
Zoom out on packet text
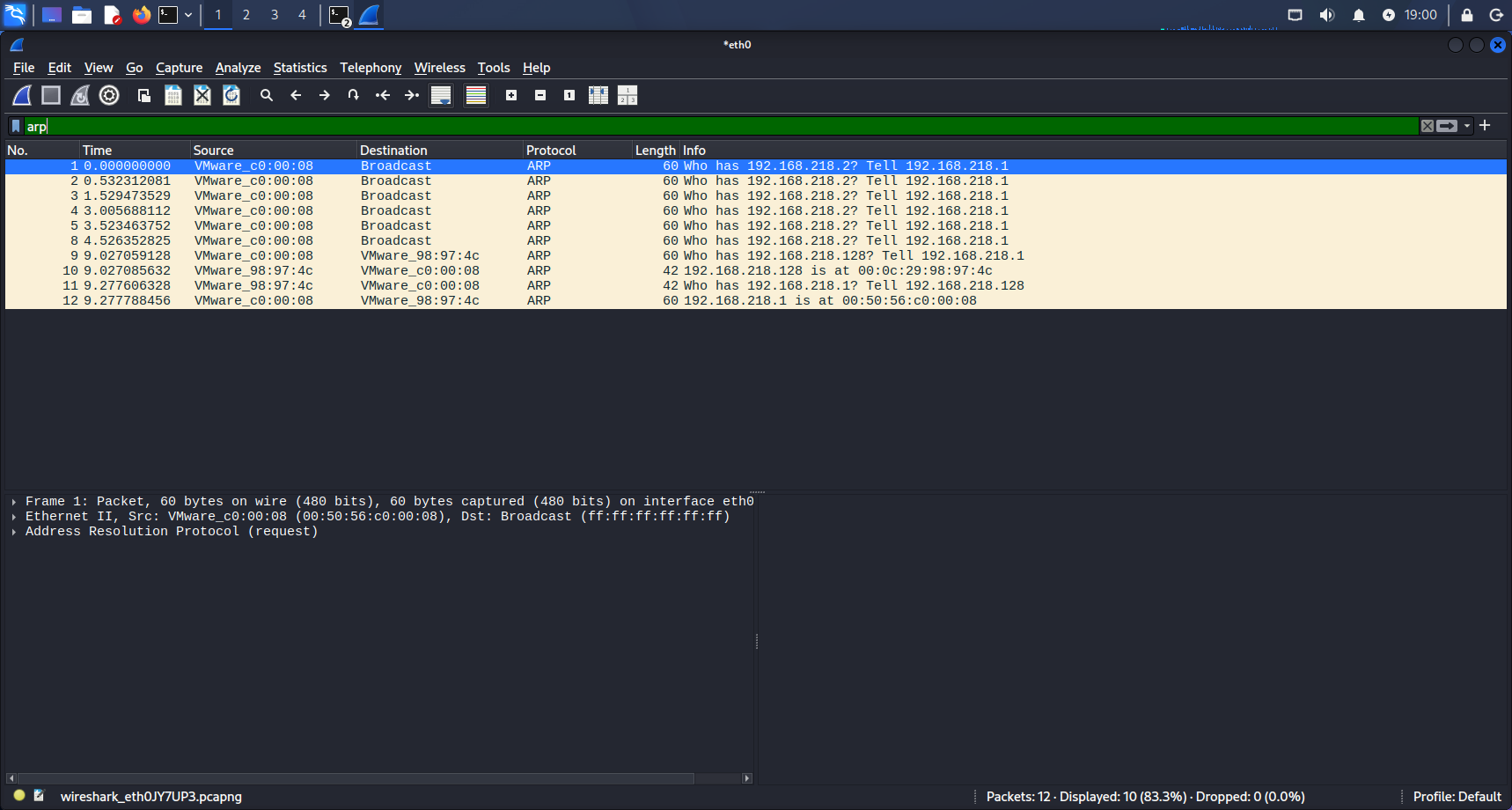[x=540, y=95]
